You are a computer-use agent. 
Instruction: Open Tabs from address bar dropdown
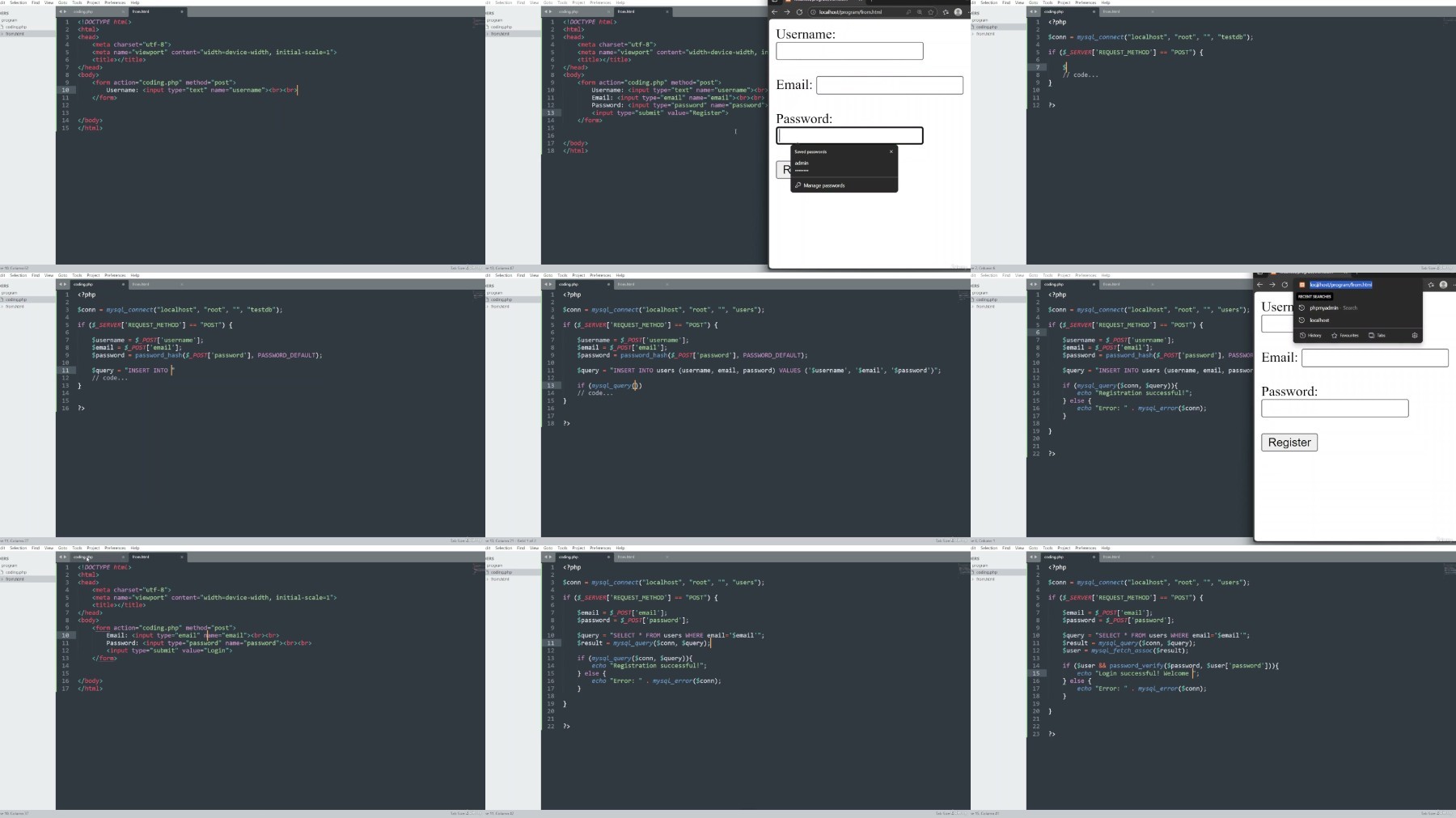click(1378, 335)
